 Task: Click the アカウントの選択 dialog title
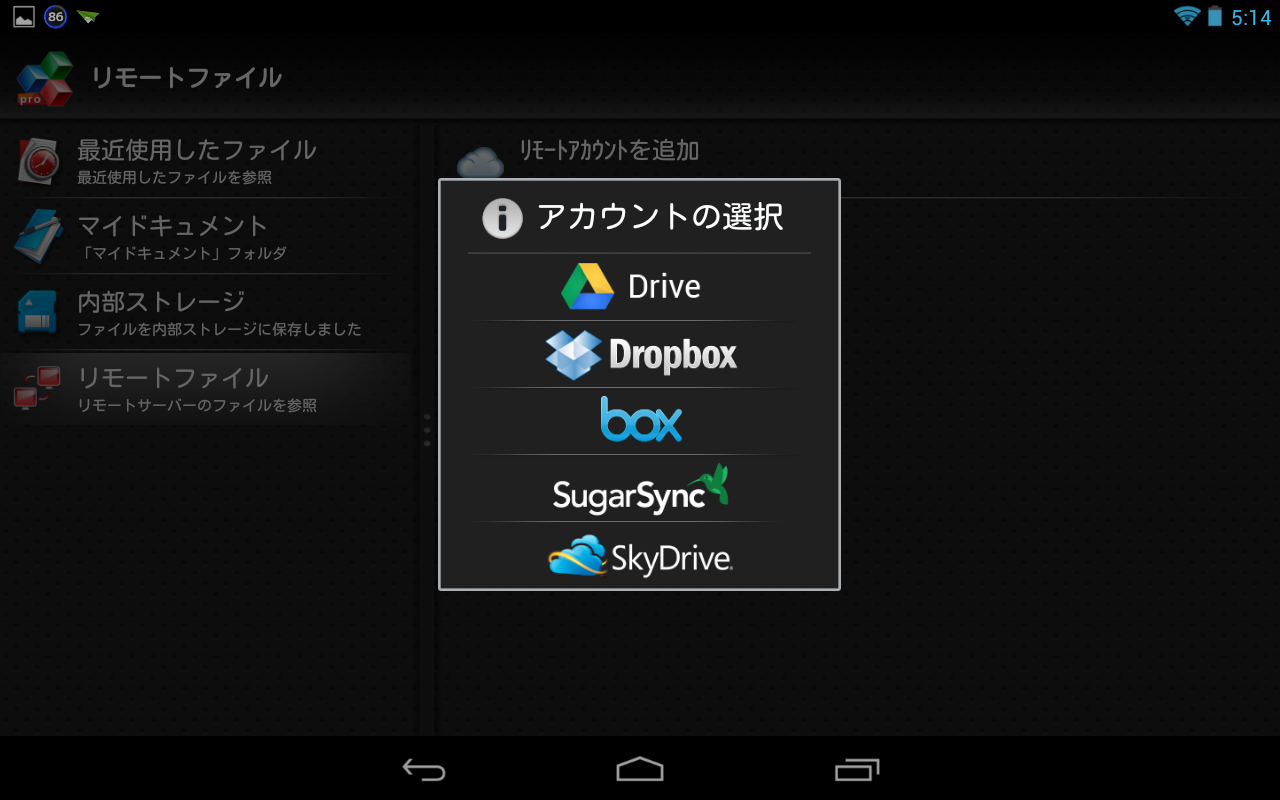[660, 217]
